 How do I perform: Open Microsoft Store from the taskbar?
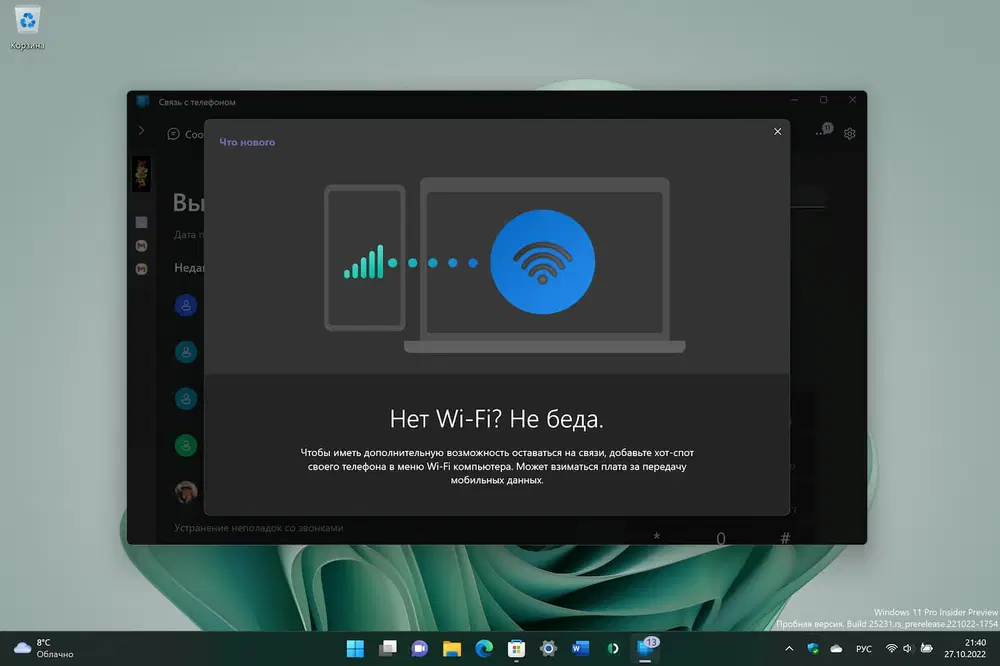point(516,649)
